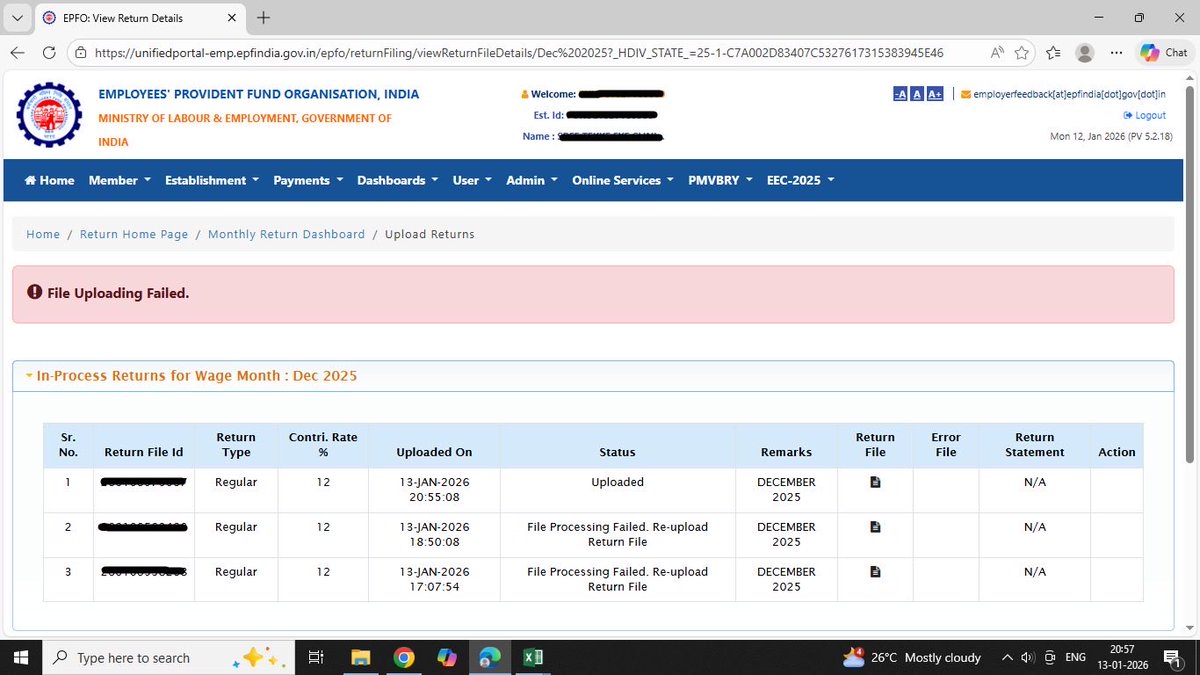Open the User dropdown menu
Screen dimensions: 1200x675
pos(472,180)
